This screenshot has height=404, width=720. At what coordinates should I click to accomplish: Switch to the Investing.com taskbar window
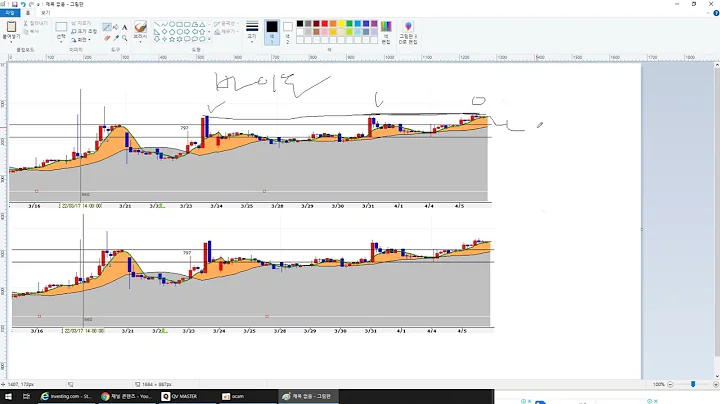pos(66,396)
